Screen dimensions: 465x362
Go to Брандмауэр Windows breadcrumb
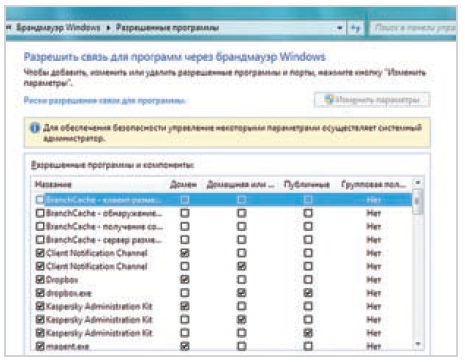pyautogui.click(x=58, y=27)
